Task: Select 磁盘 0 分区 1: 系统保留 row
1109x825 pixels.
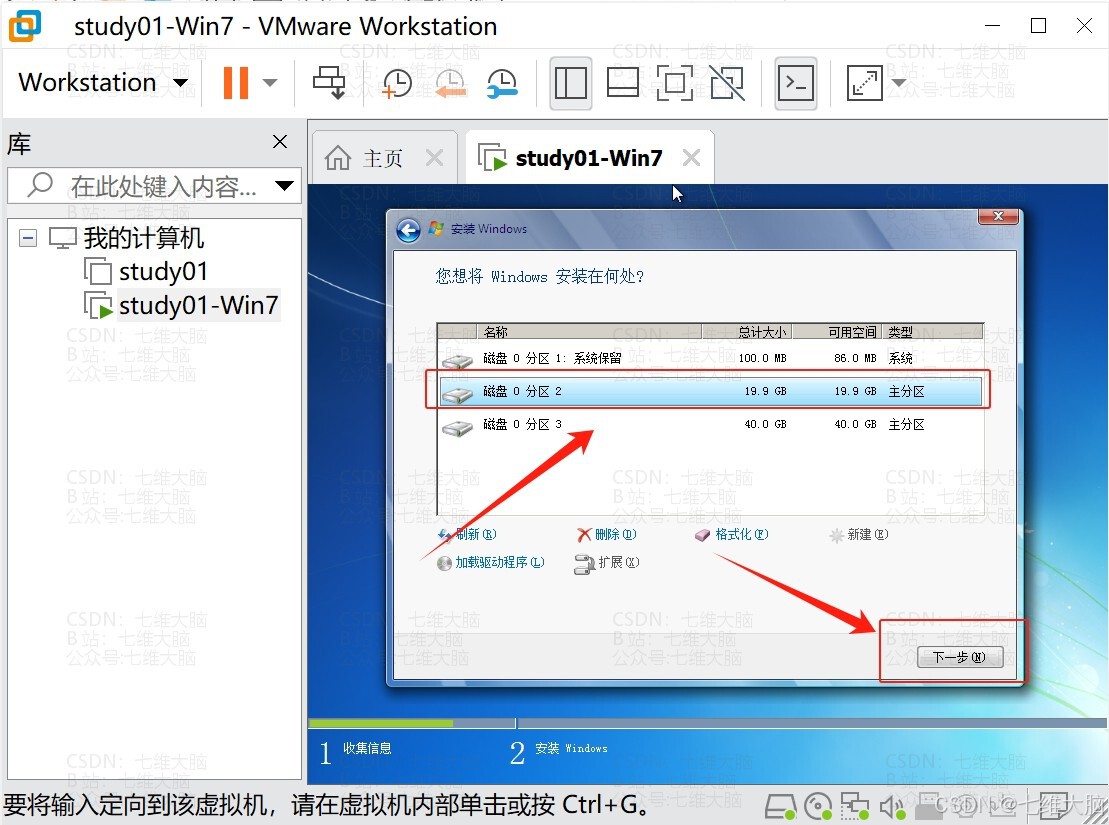Action: pyautogui.click(x=710, y=358)
